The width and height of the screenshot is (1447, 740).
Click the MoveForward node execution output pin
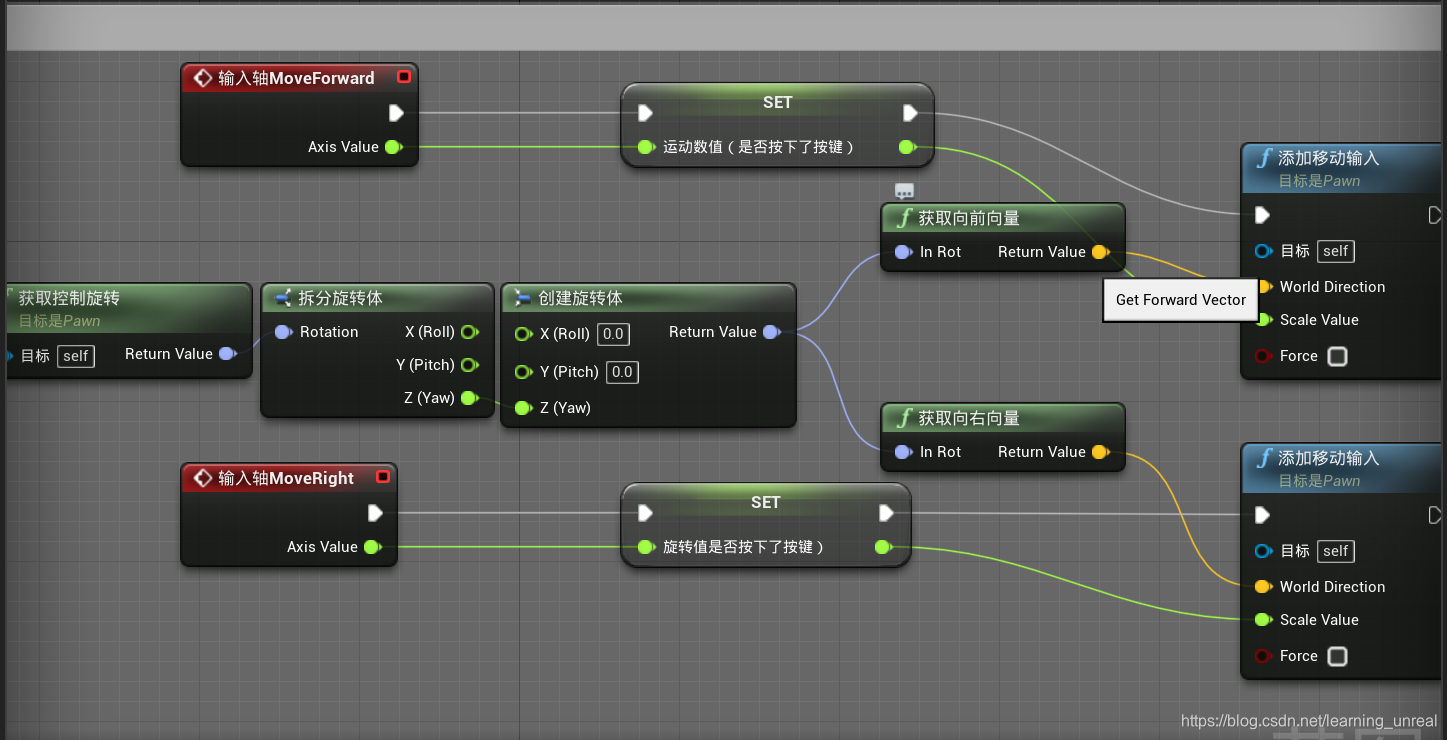pyautogui.click(x=396, y=112)
